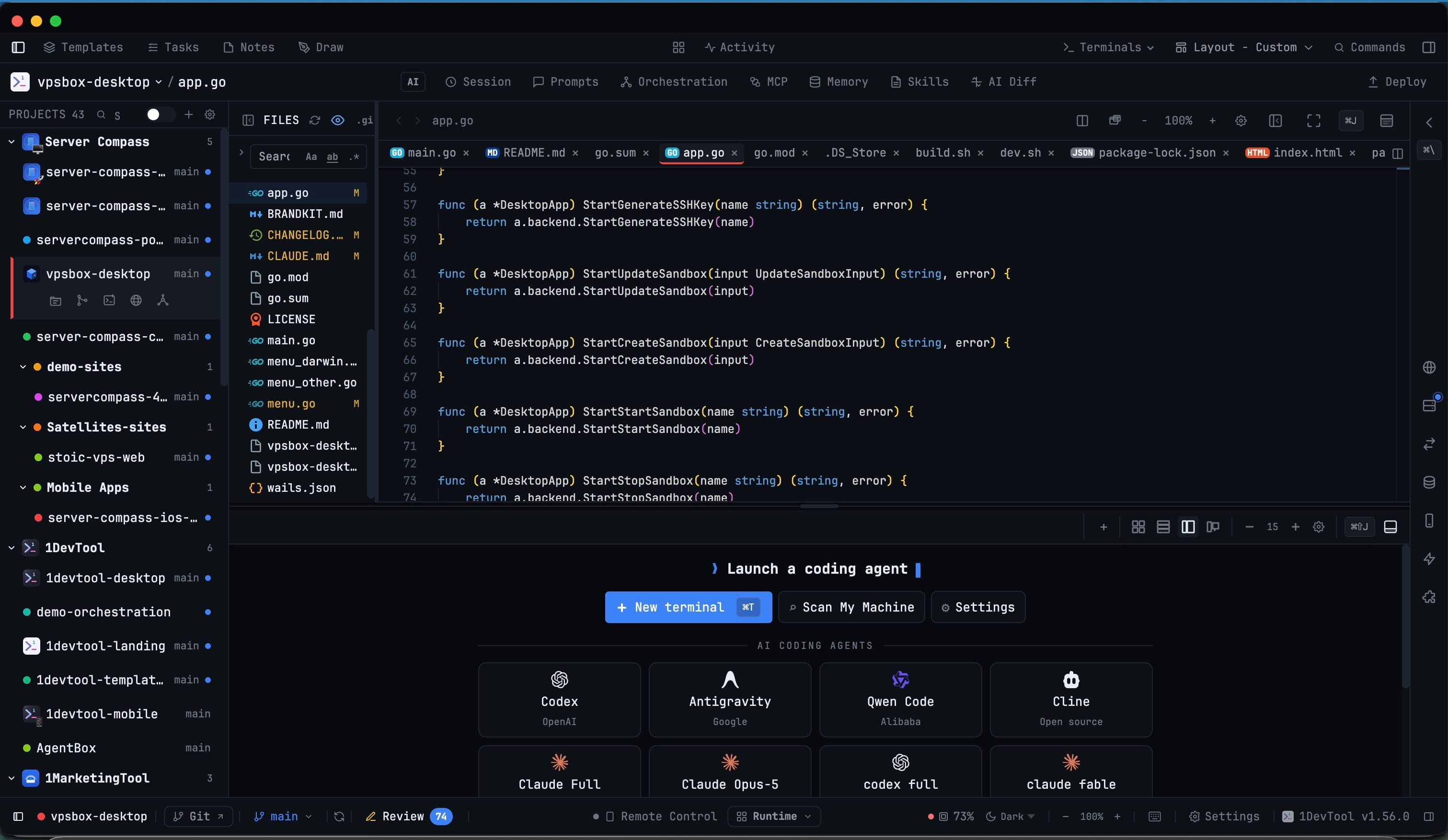Viewport: 1448px width, 840px height.
Task: Split the editor pane icon
Action: (1082, 121)
